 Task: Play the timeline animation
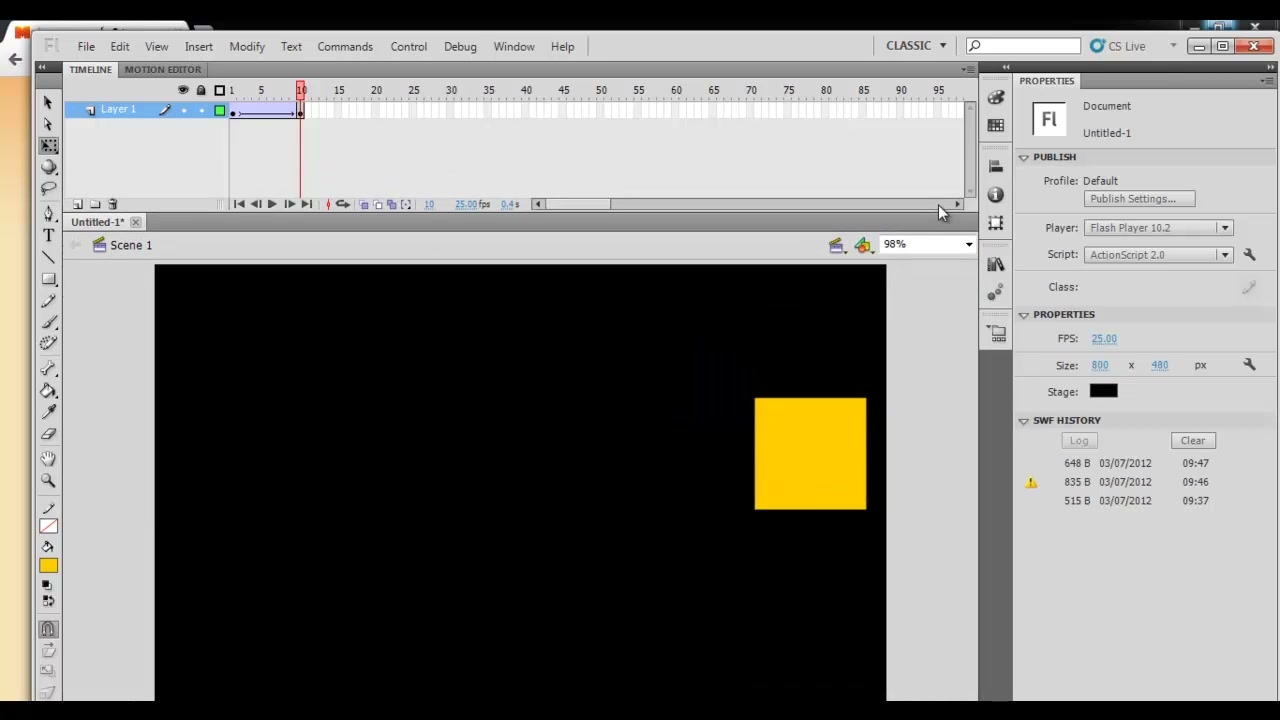272,204
